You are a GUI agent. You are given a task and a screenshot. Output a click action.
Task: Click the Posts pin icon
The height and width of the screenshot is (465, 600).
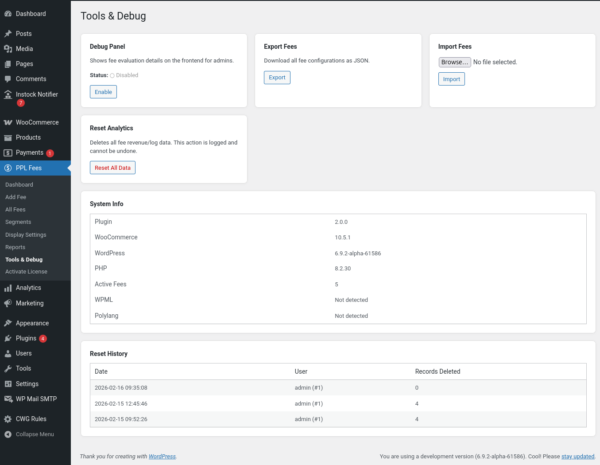click(x=8, y=34)
